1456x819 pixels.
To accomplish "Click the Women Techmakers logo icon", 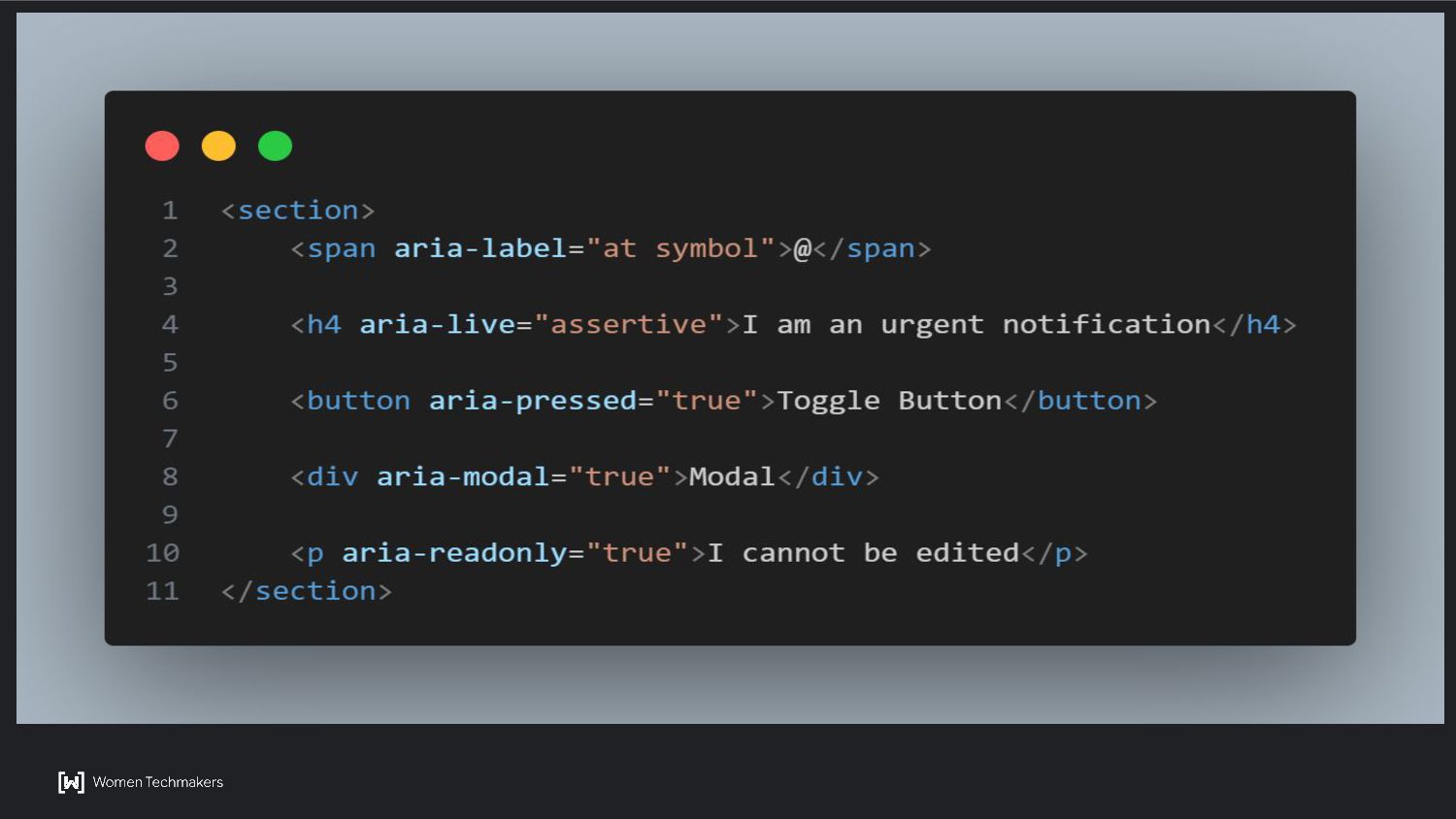I will point(71,782).
